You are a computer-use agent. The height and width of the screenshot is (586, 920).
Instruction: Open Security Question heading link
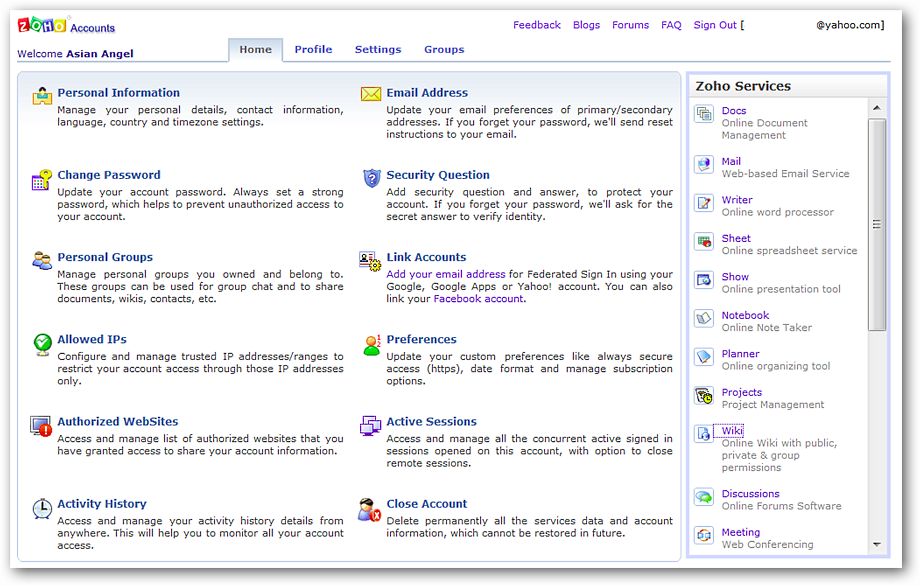(x=438, y=175)
